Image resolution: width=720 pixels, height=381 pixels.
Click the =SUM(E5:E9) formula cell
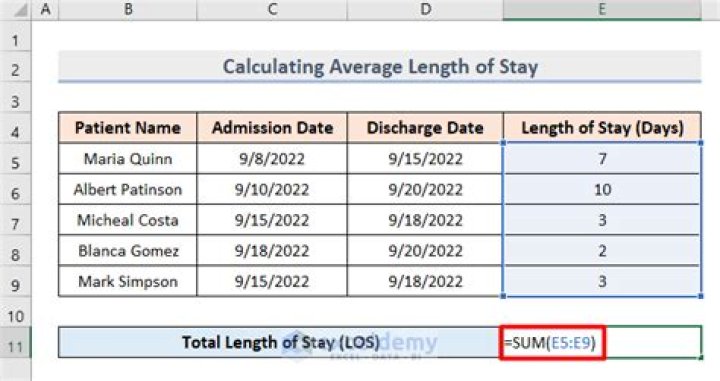point(602,342)
